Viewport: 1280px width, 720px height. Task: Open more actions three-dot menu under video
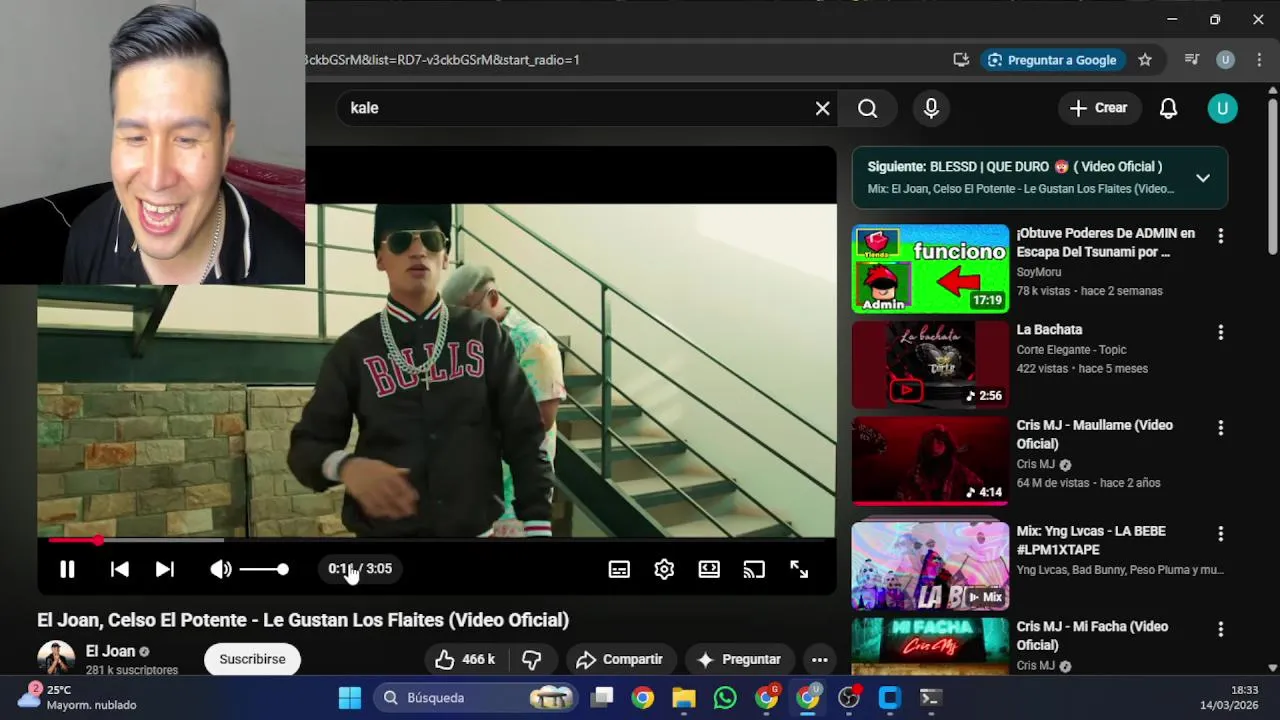point(819,659)
